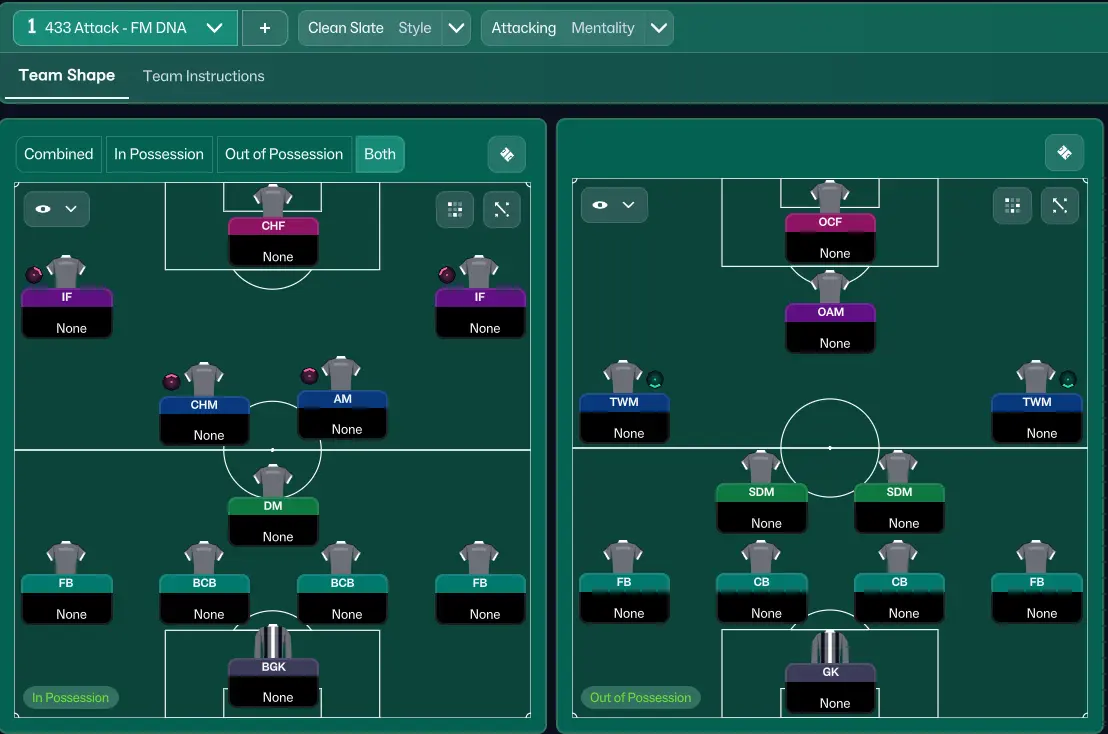Screen dimensions: 1108x734
Task: Select the right TWM role card
Action: pyautogui.click(x=1037, y=418)
